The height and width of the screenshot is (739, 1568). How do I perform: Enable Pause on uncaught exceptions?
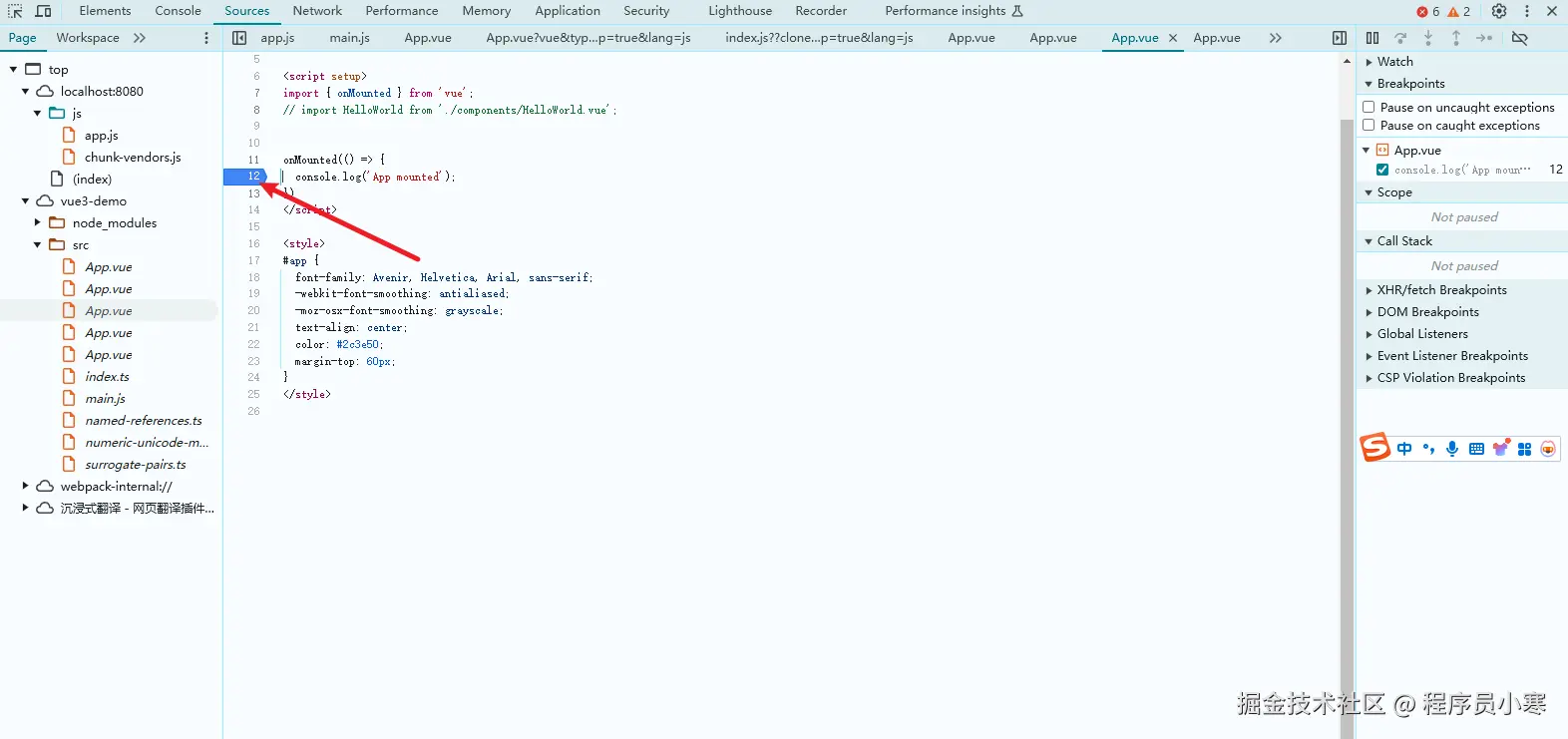(1369, 107)
